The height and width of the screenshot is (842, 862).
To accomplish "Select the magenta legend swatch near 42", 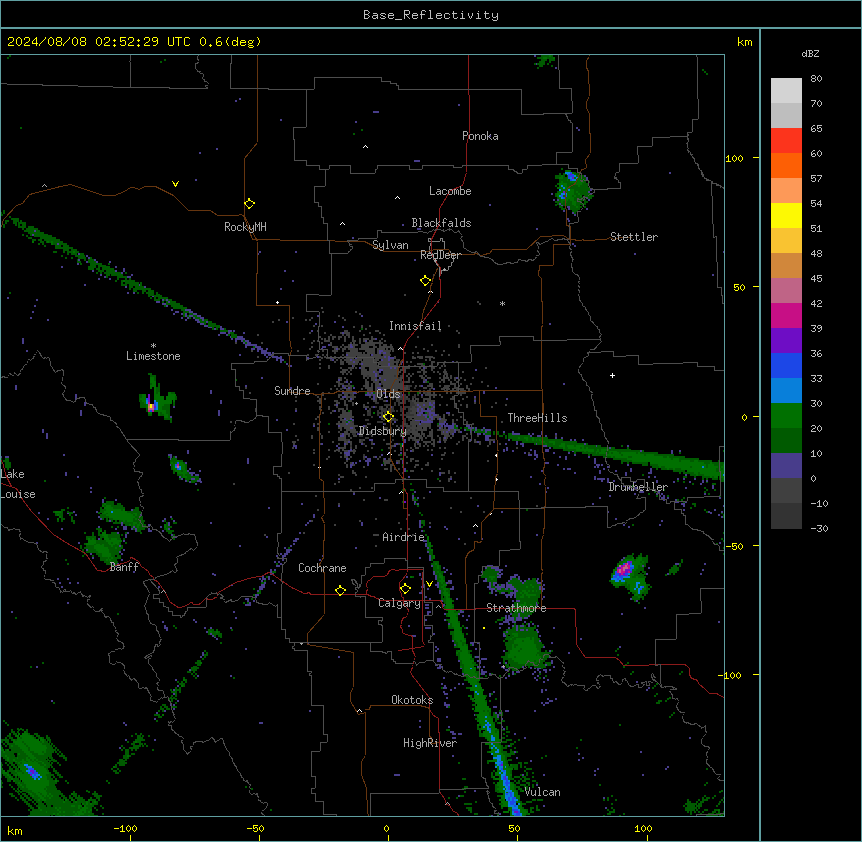I will (786, 315).
